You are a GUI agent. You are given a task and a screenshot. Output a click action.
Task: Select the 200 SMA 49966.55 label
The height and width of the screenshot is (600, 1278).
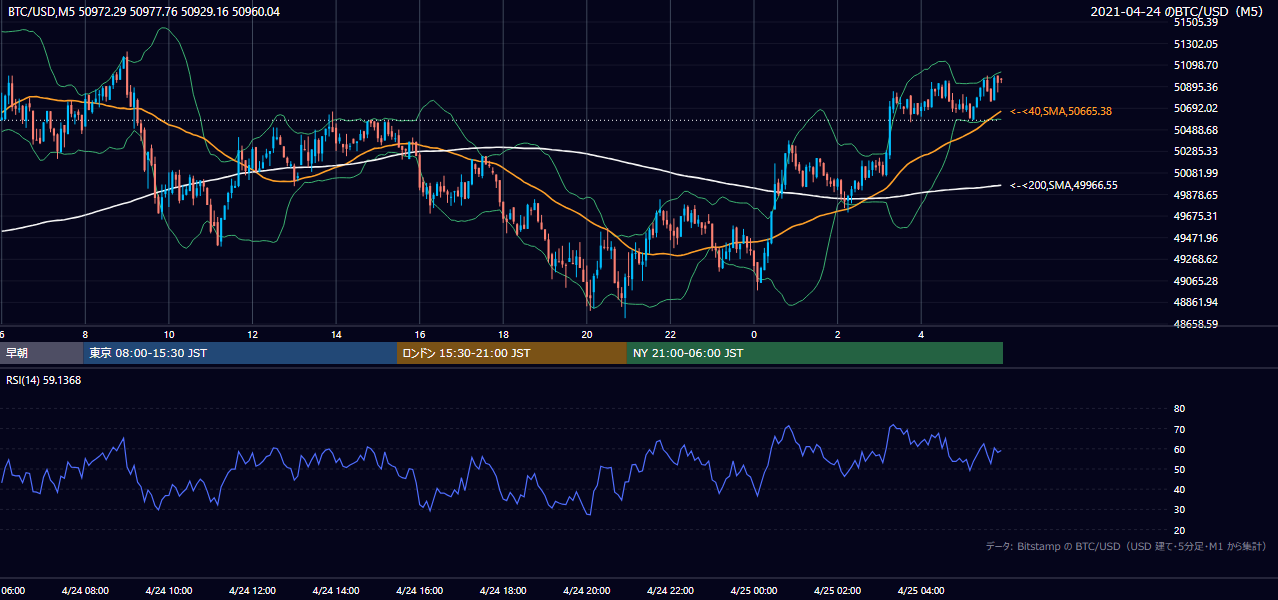(x=1064, y=185)
